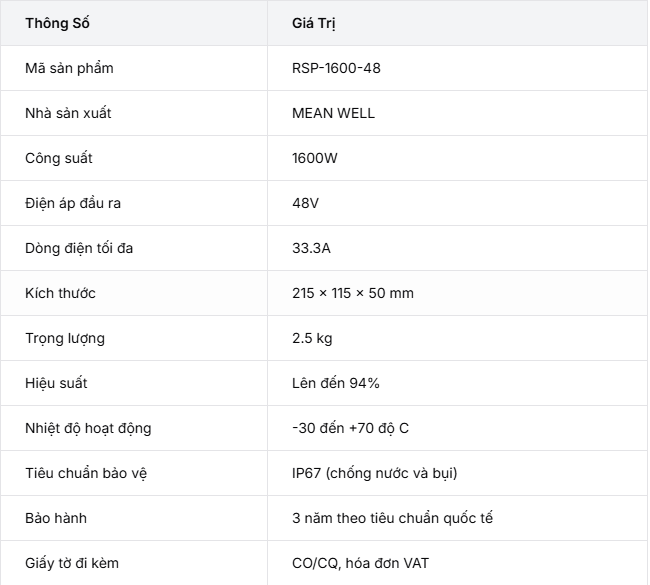The width and height of the screenshot is (650, 585).
Task: Click the 'Giá Trị' column header
Action: click(313, 23)
